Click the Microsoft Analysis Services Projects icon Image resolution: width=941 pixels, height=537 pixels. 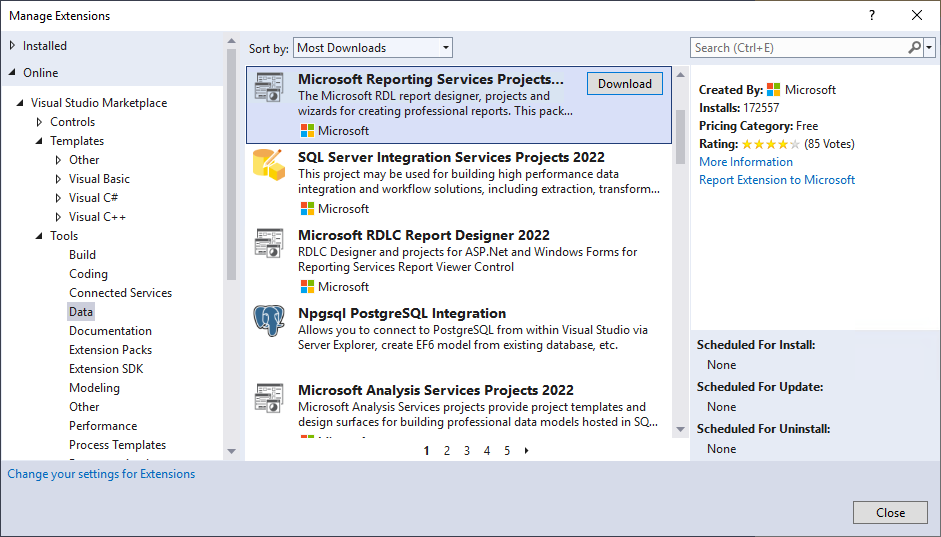(268, 398)
